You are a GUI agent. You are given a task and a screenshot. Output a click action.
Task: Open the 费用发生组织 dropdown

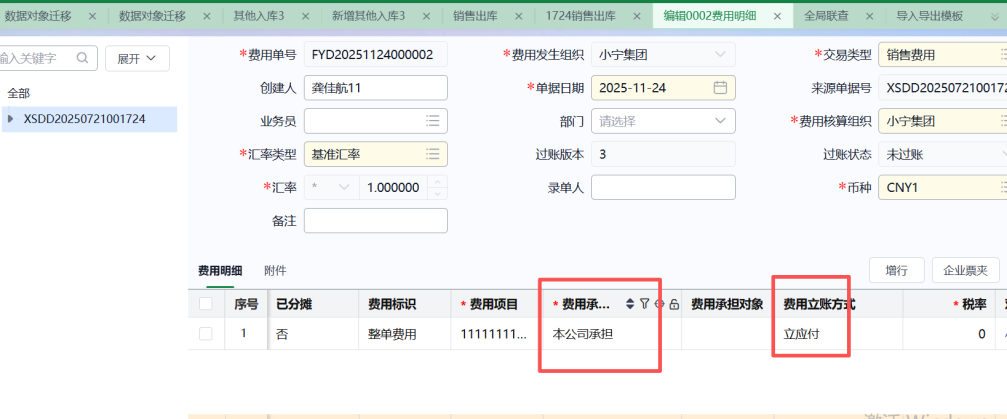(720, 55)
